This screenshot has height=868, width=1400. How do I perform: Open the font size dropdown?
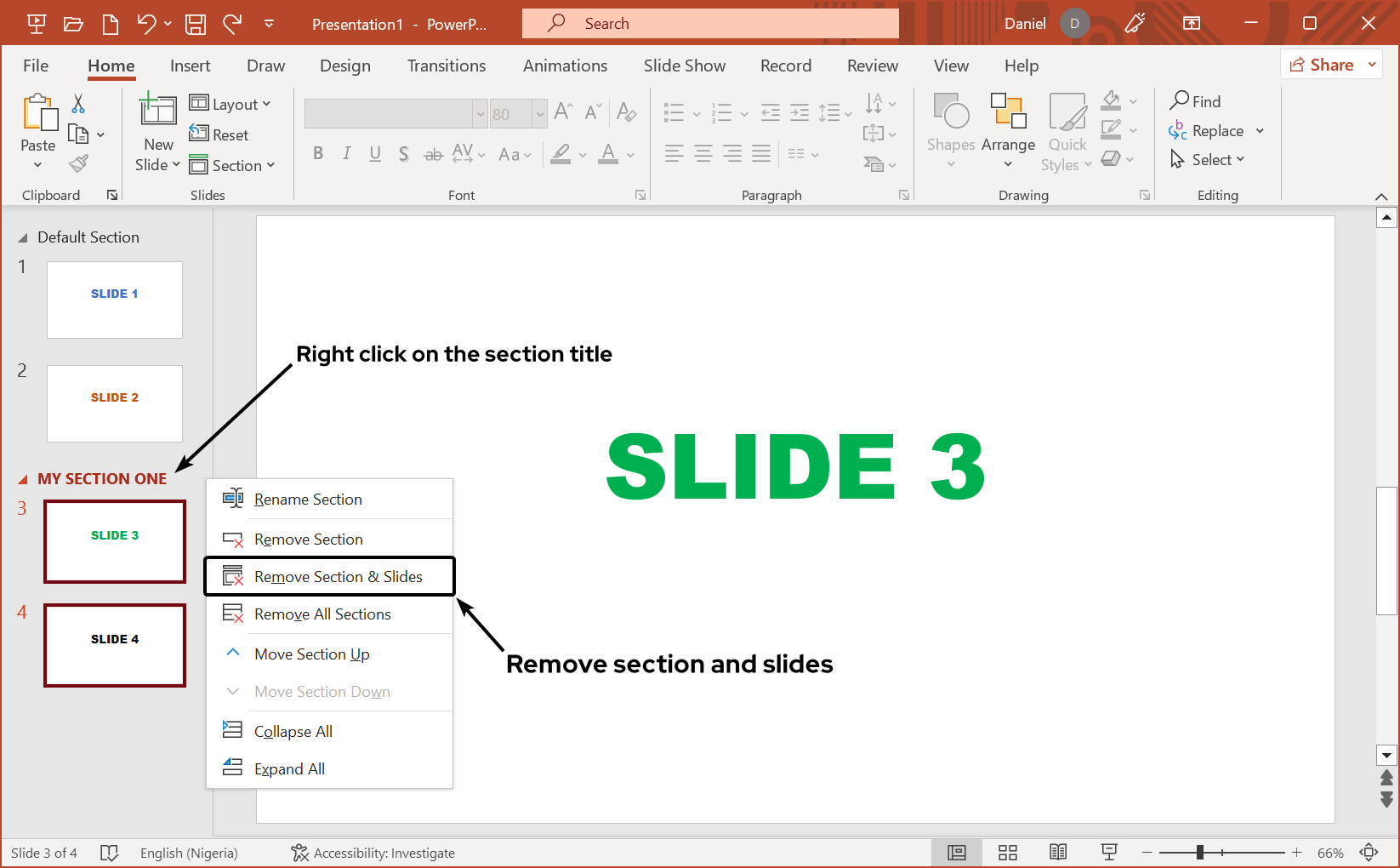click(541, 113)
